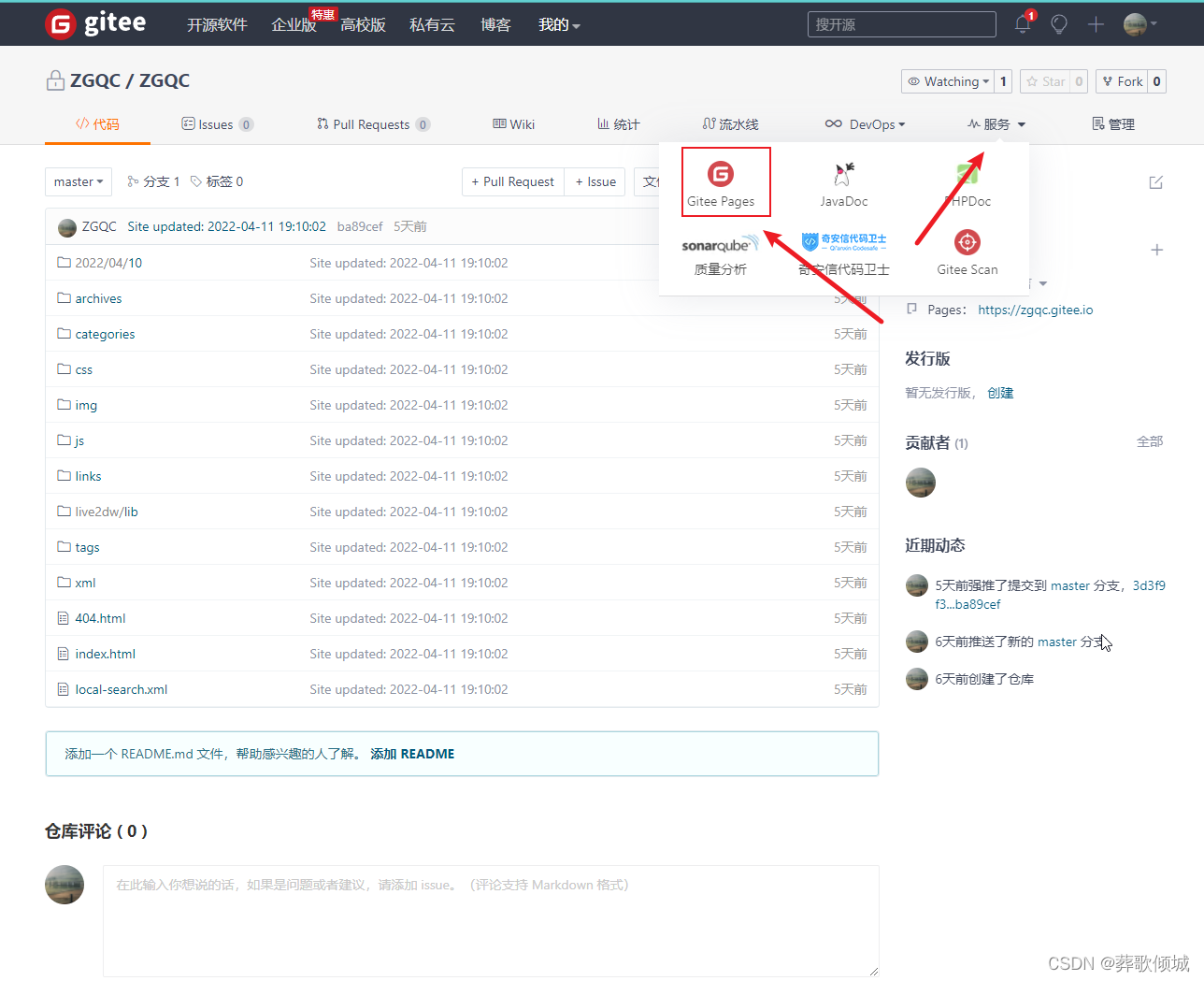
Task: Click the edit icon beside the repository intro
Action: tap(1156, 182)
